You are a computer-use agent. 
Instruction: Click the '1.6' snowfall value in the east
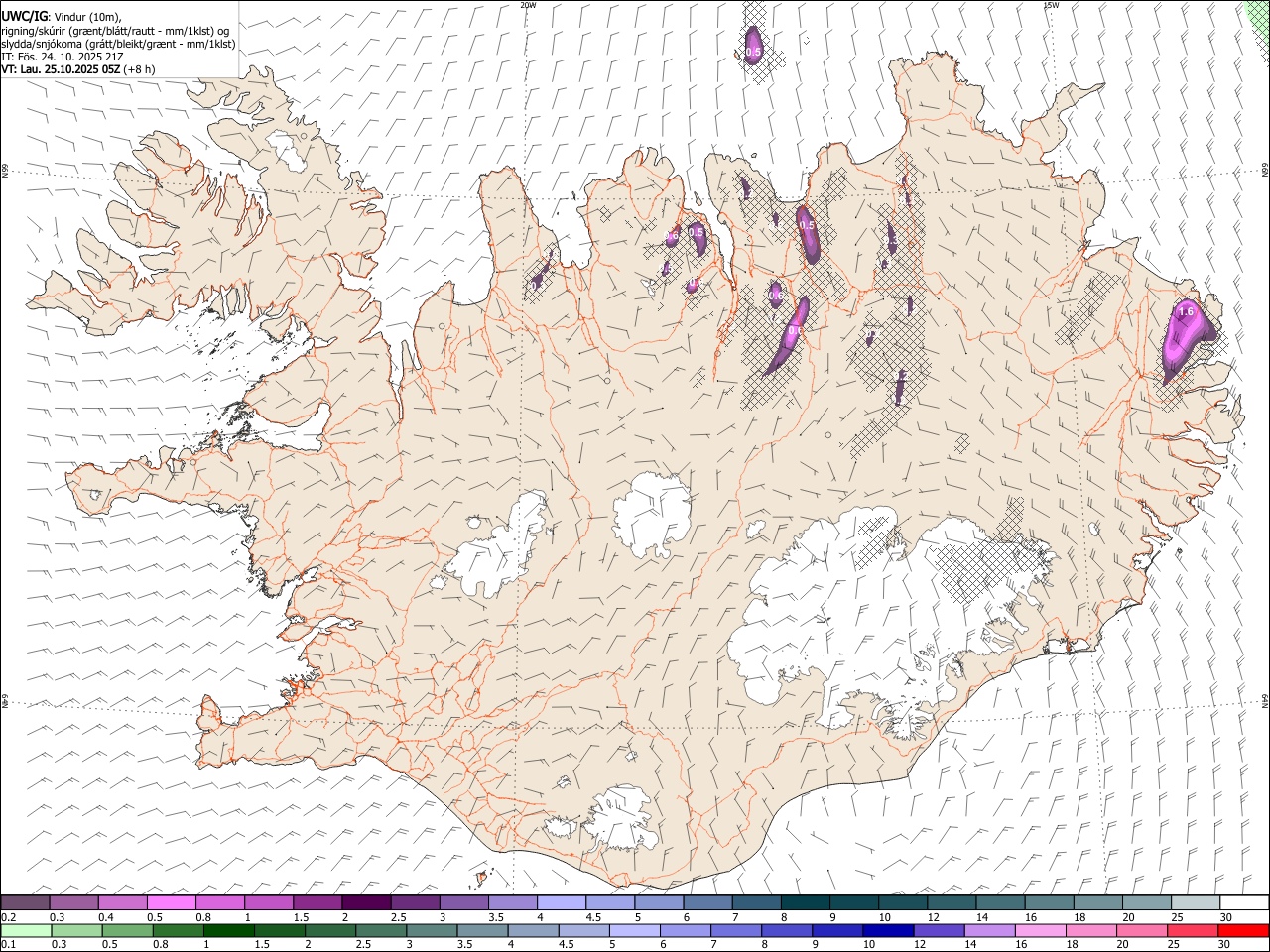tap(1185, 312)
